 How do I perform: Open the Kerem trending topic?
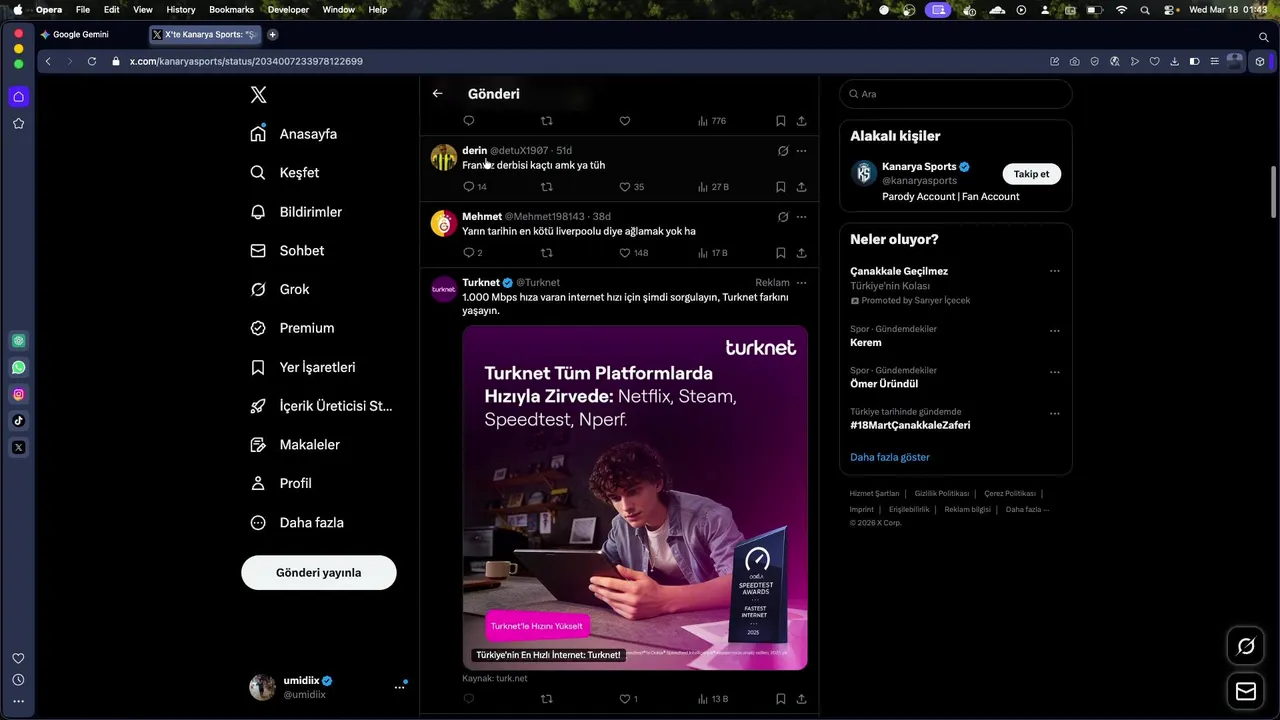[x=866, y=343]
